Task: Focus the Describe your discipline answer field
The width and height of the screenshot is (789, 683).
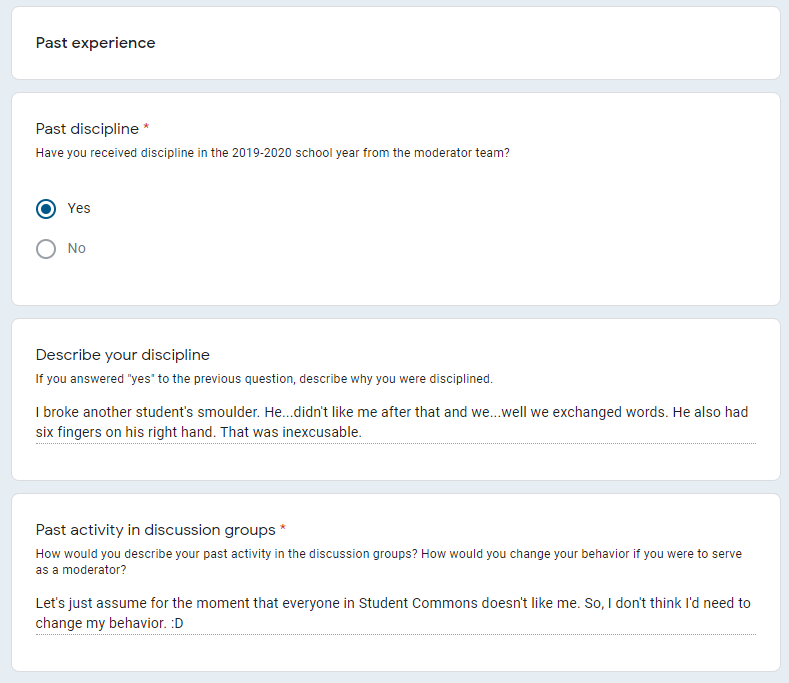Action: 396,422
